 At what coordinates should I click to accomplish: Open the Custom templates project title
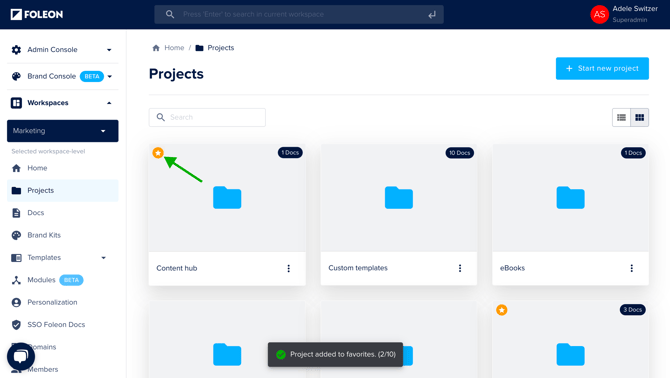[358, 268]
